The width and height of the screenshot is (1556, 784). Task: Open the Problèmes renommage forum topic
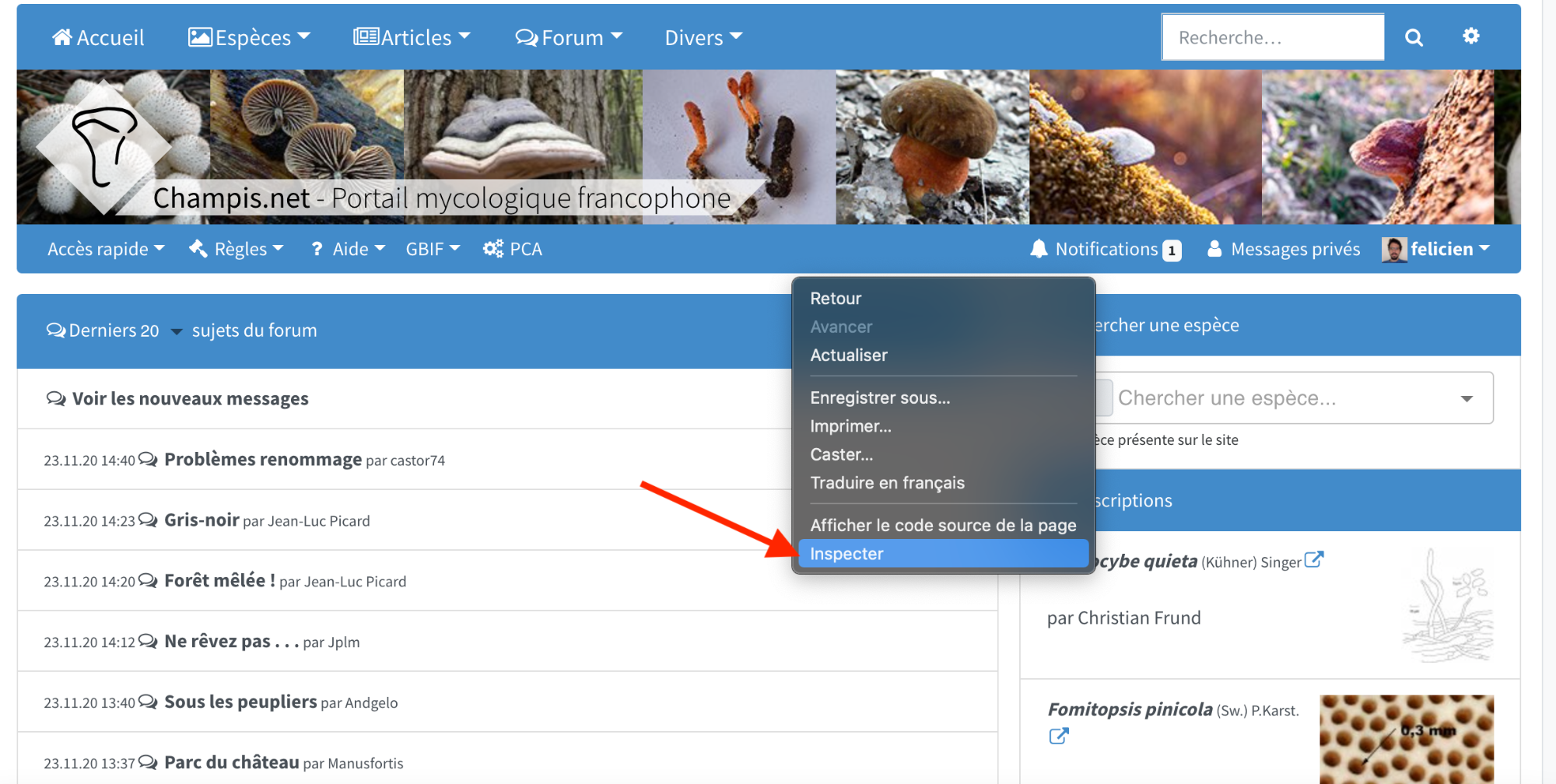263,460
